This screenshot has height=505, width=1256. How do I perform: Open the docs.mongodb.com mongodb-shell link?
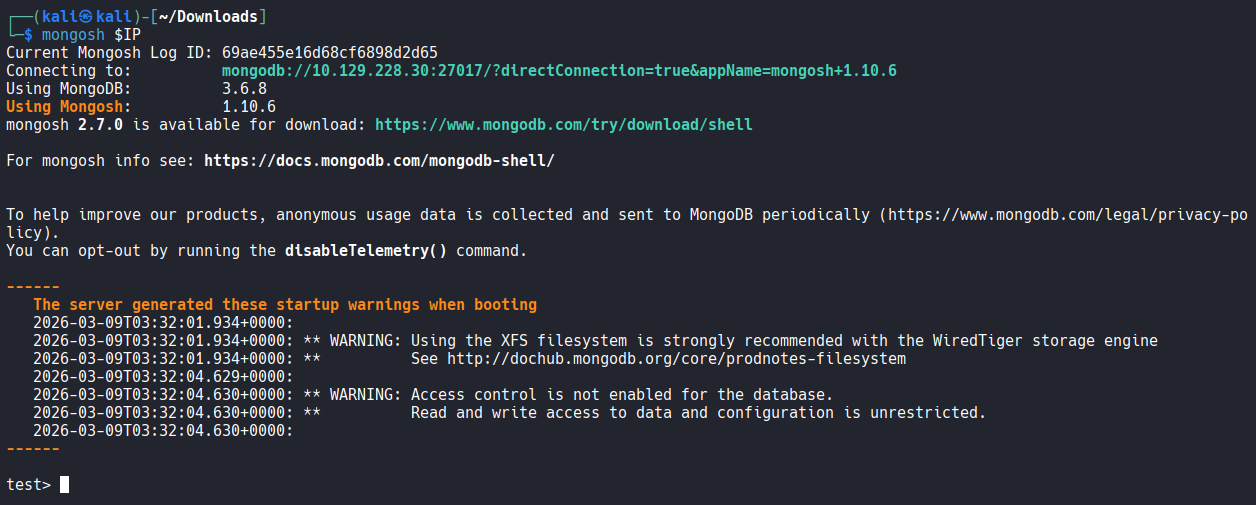[x=379, y=161]
